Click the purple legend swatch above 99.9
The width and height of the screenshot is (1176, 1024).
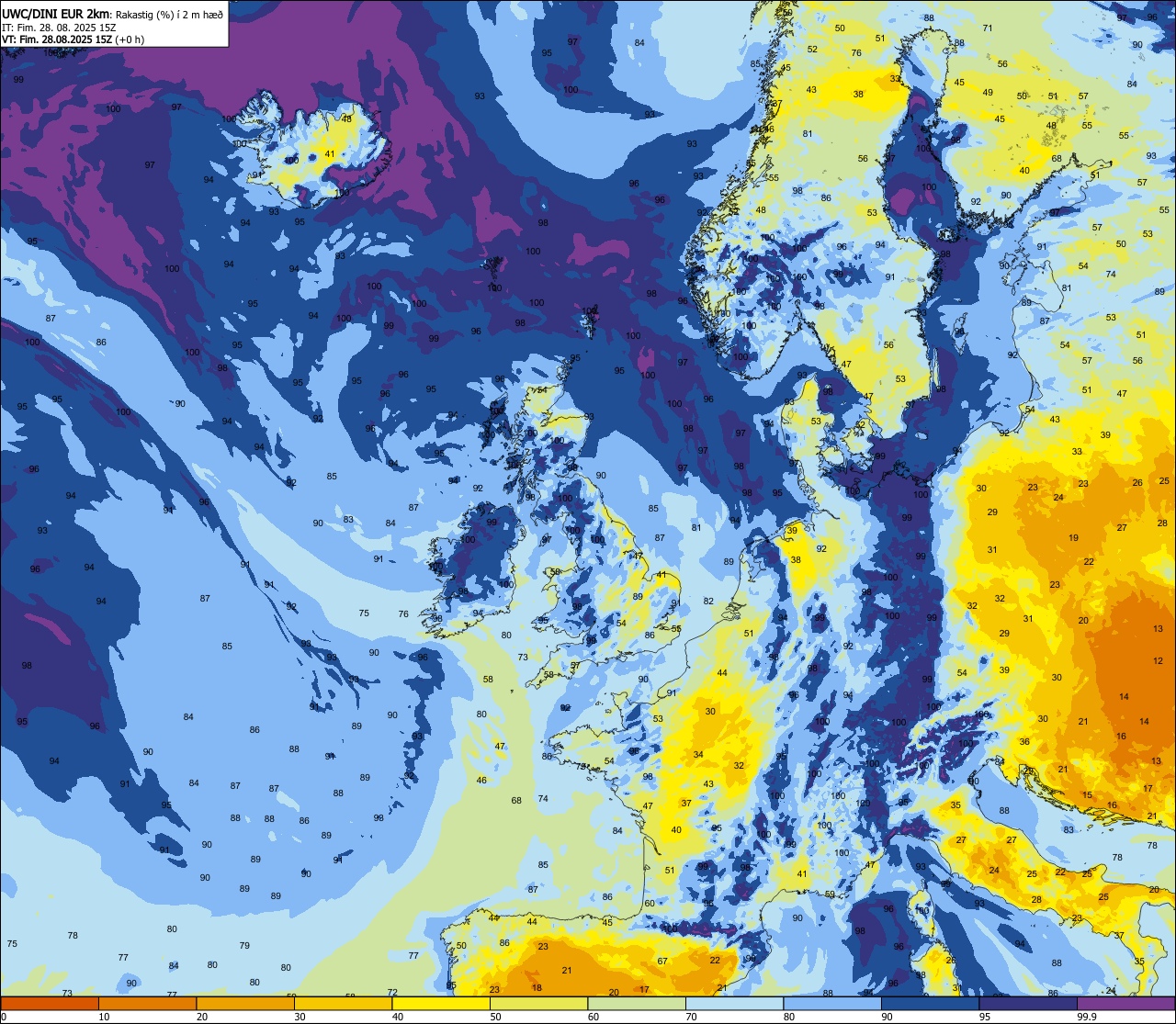click(x=1125, y=1003)
